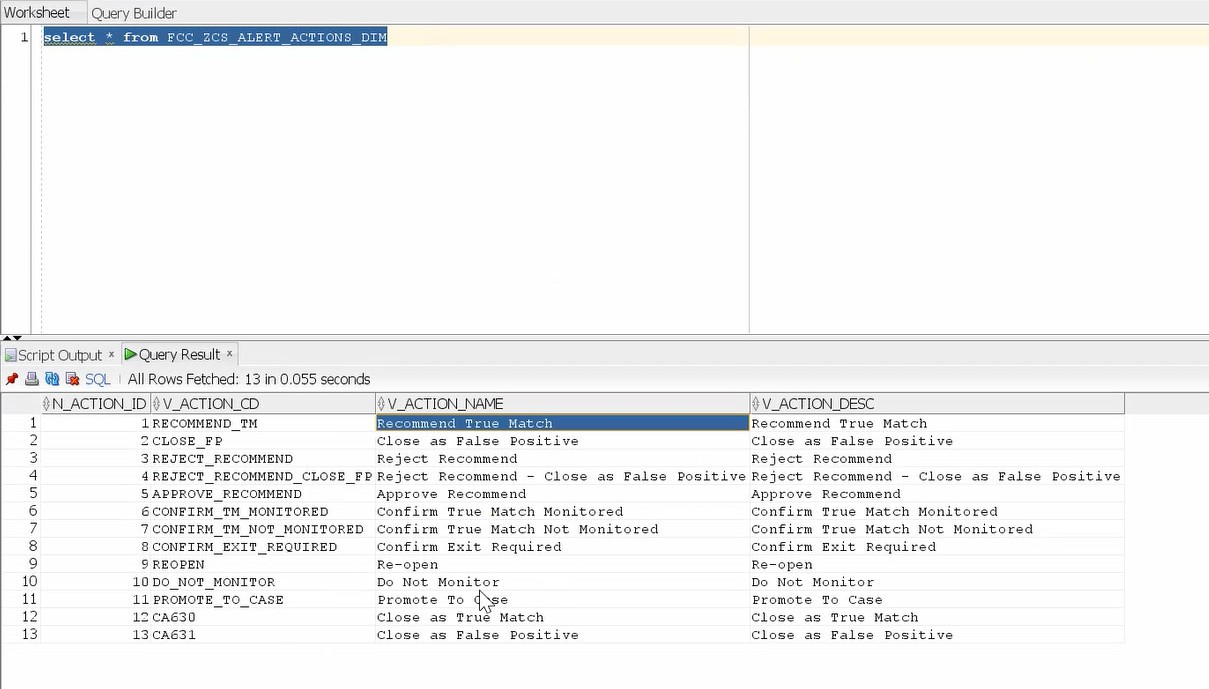Click the sort icon on V_ACTION_NAME header
Image resolution: width=1209 pixels, height=689 pixels.
point(381,403)
